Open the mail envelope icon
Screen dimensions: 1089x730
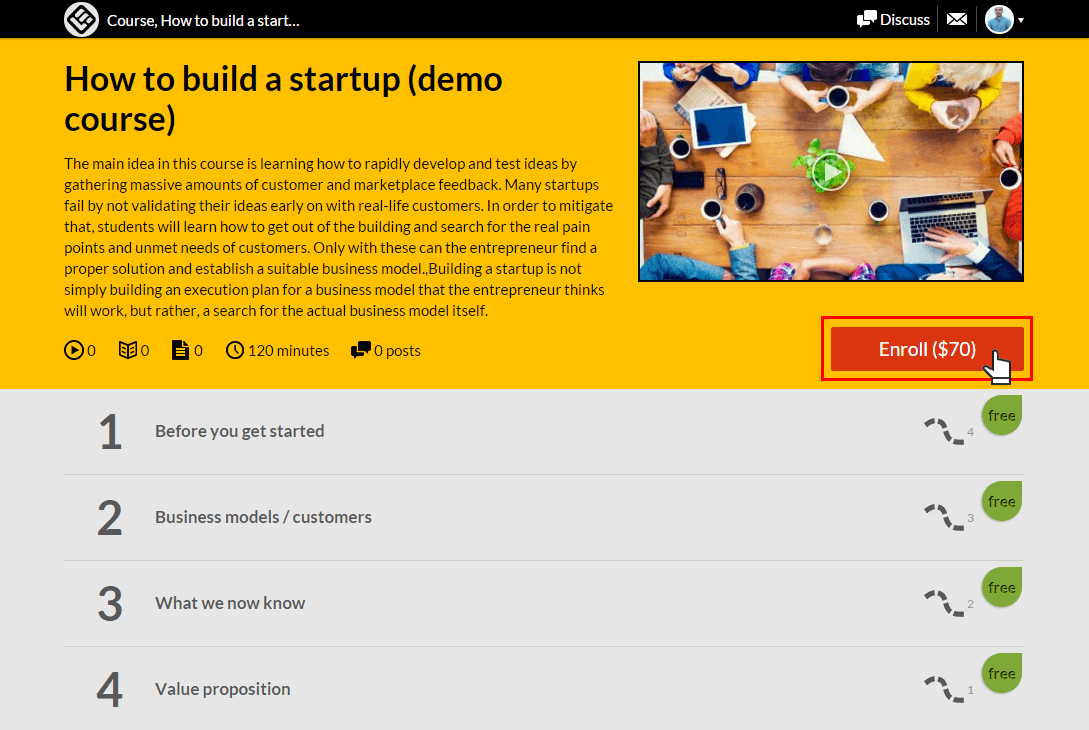pyautogui.click(x=957, y=19)
